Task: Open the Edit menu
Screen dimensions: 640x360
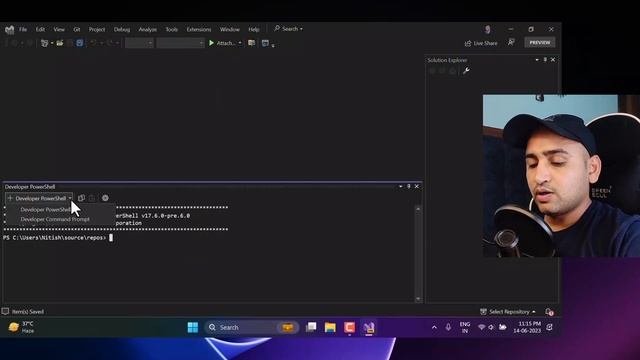Action: pos(40,29)
